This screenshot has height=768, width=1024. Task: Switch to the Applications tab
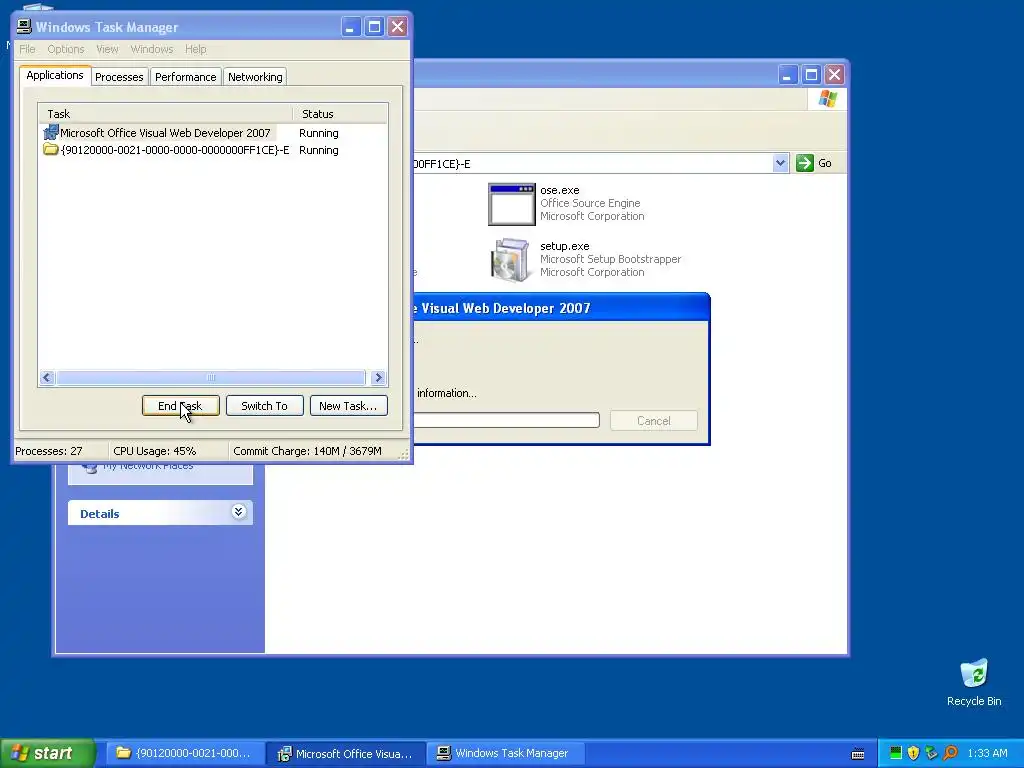coord(55,75)
